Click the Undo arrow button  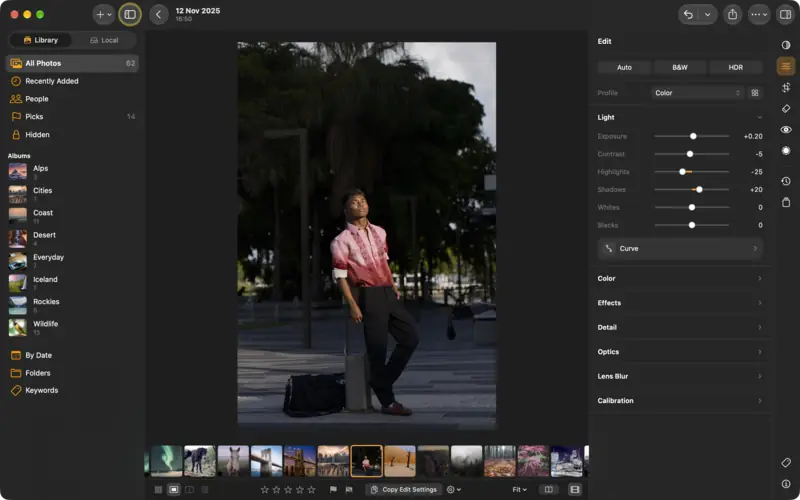(688, 14)
